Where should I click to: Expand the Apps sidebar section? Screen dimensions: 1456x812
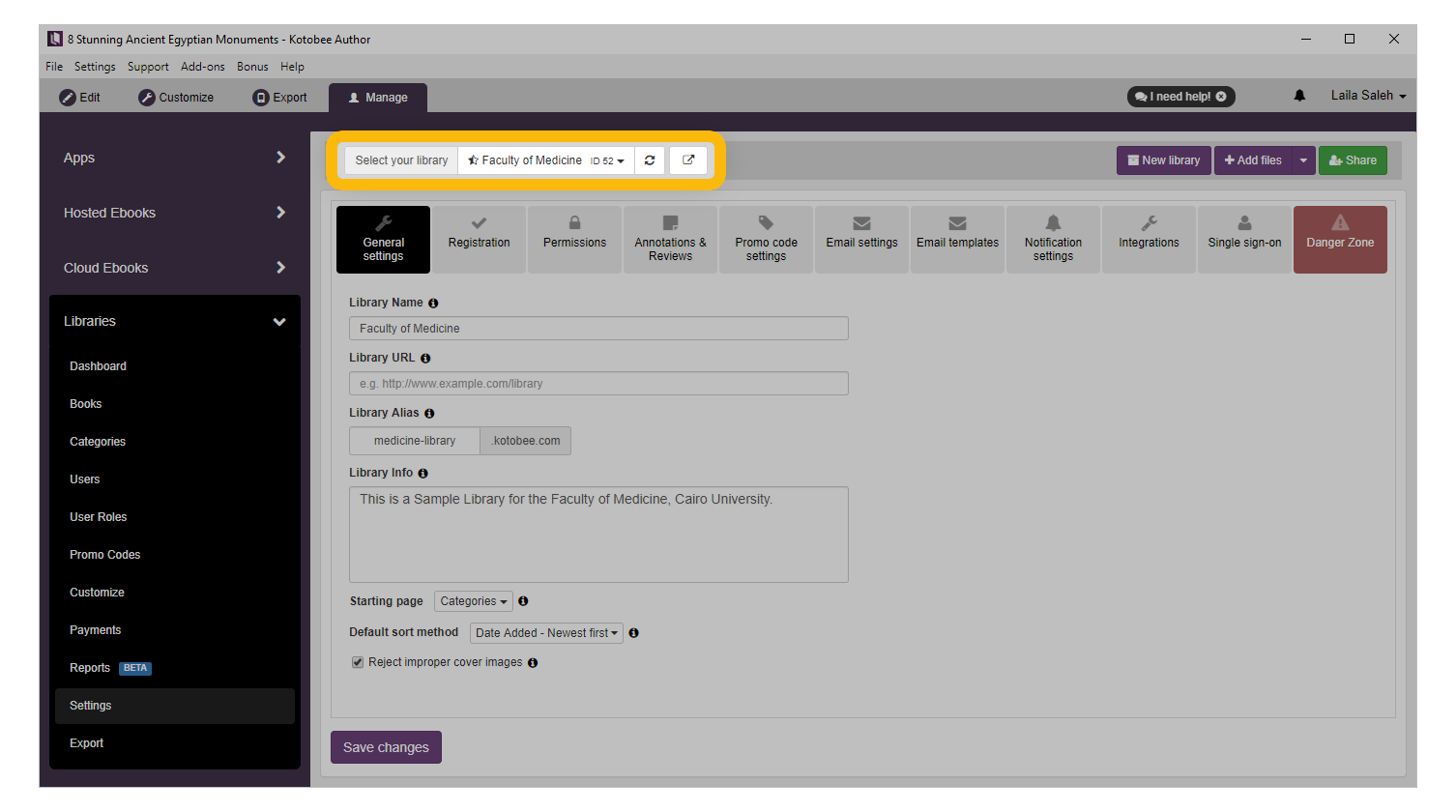point(174,158)
